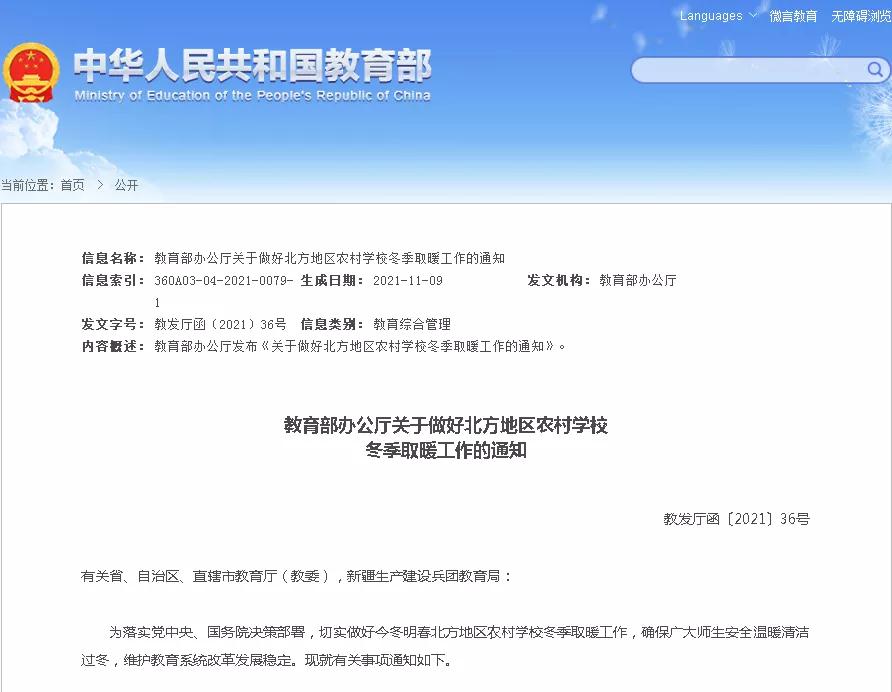The width and height of the screenshot is (892, 692).
Task: Click the Ministry of Education English subtitle
Action: 252,96
